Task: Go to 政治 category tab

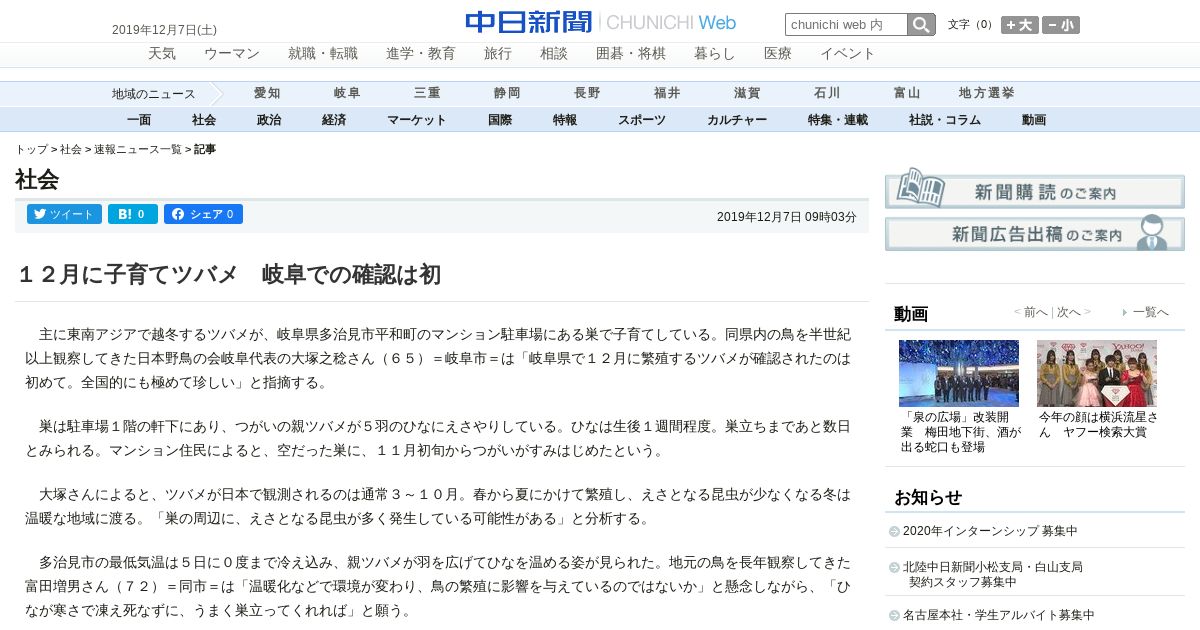Action: point(269,120)
